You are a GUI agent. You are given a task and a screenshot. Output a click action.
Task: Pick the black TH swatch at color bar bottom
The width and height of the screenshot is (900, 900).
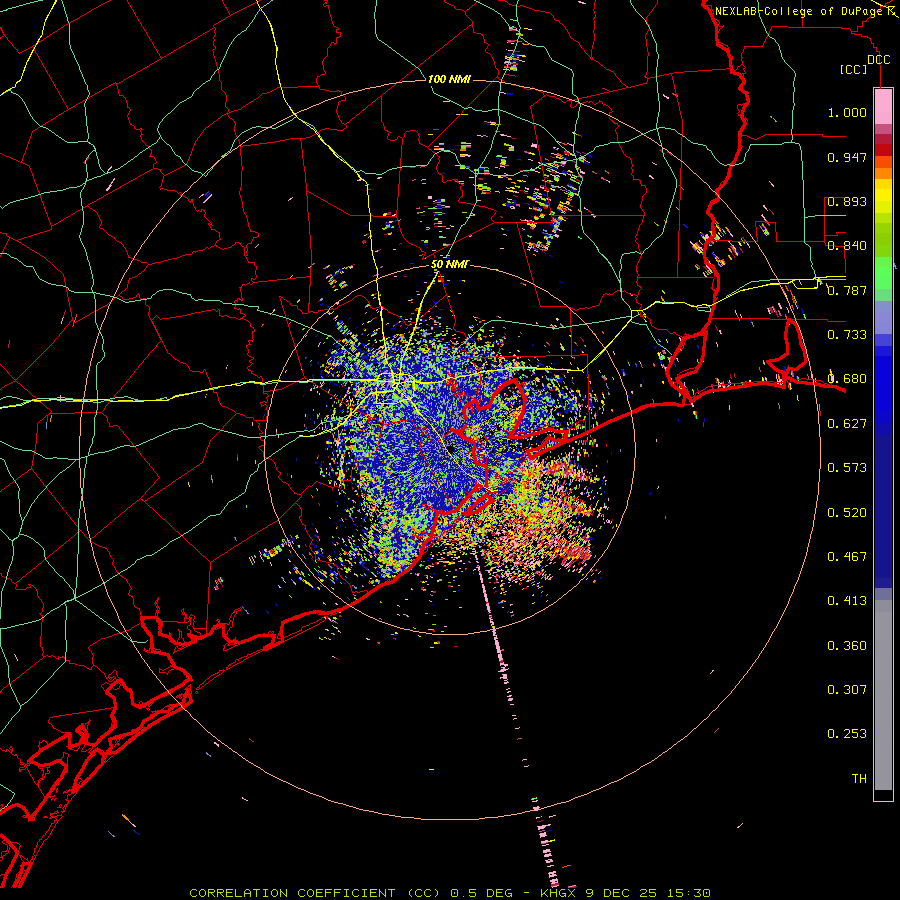(x=883, y=795)
